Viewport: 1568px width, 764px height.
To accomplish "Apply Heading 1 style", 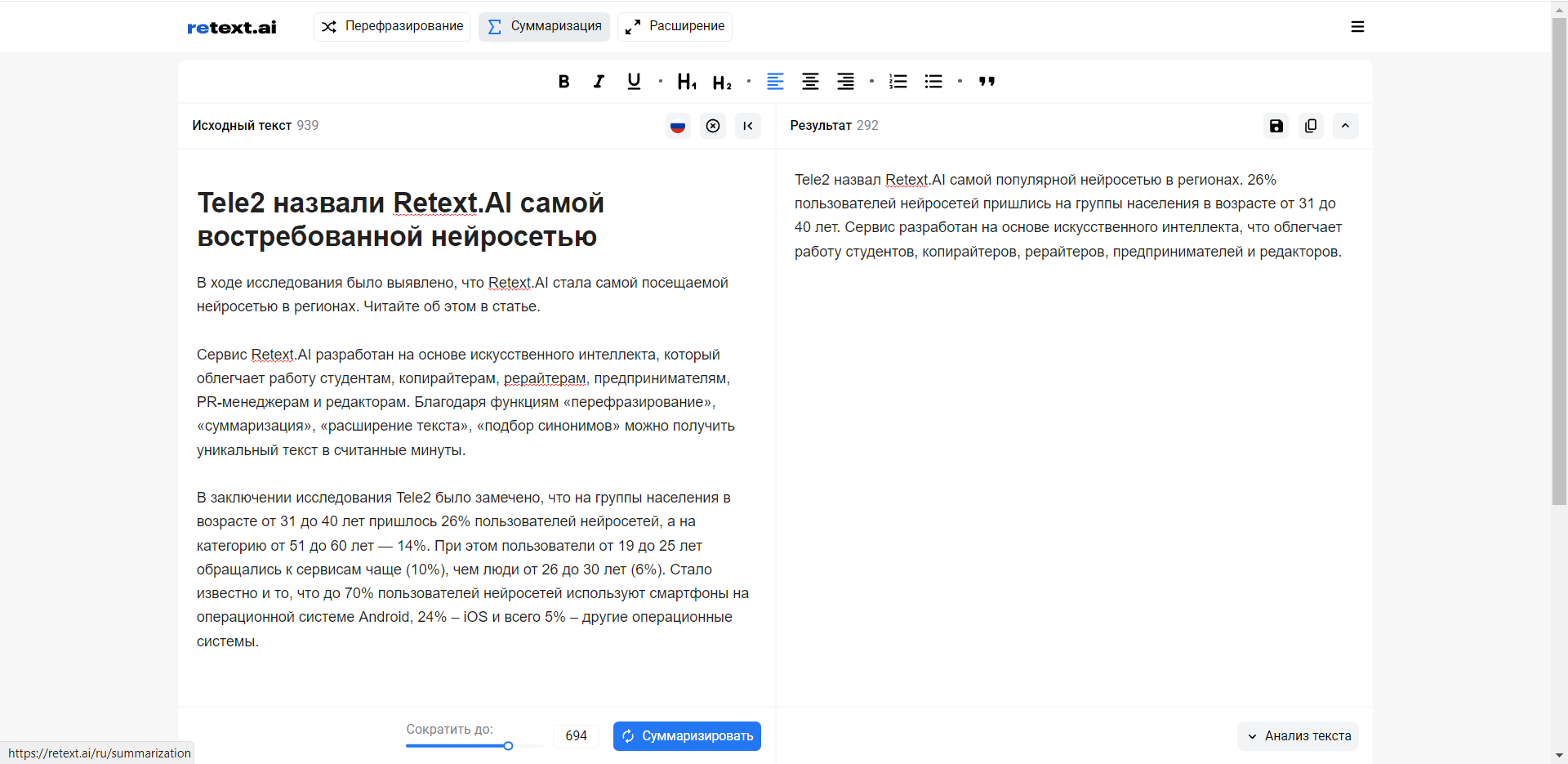I will (x=686, y=81).
